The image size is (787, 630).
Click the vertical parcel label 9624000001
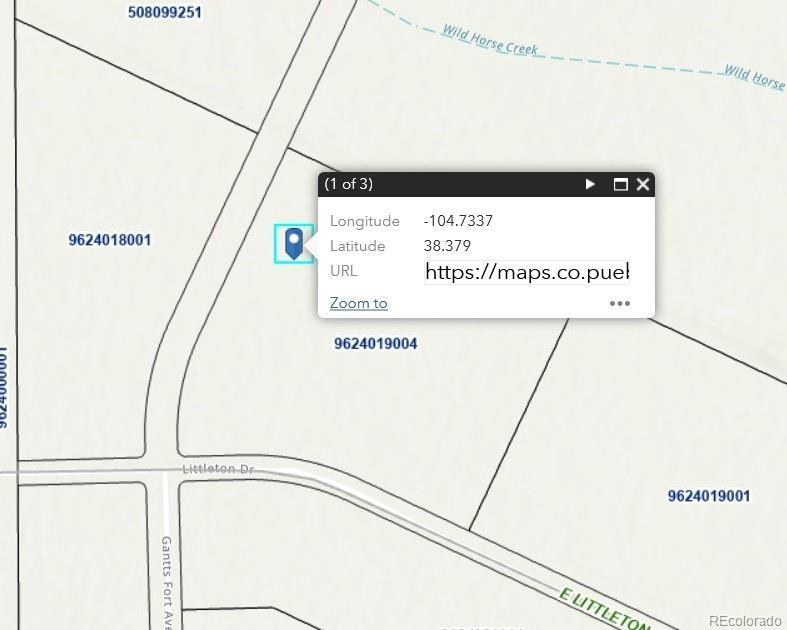click(x=3, y=387)
